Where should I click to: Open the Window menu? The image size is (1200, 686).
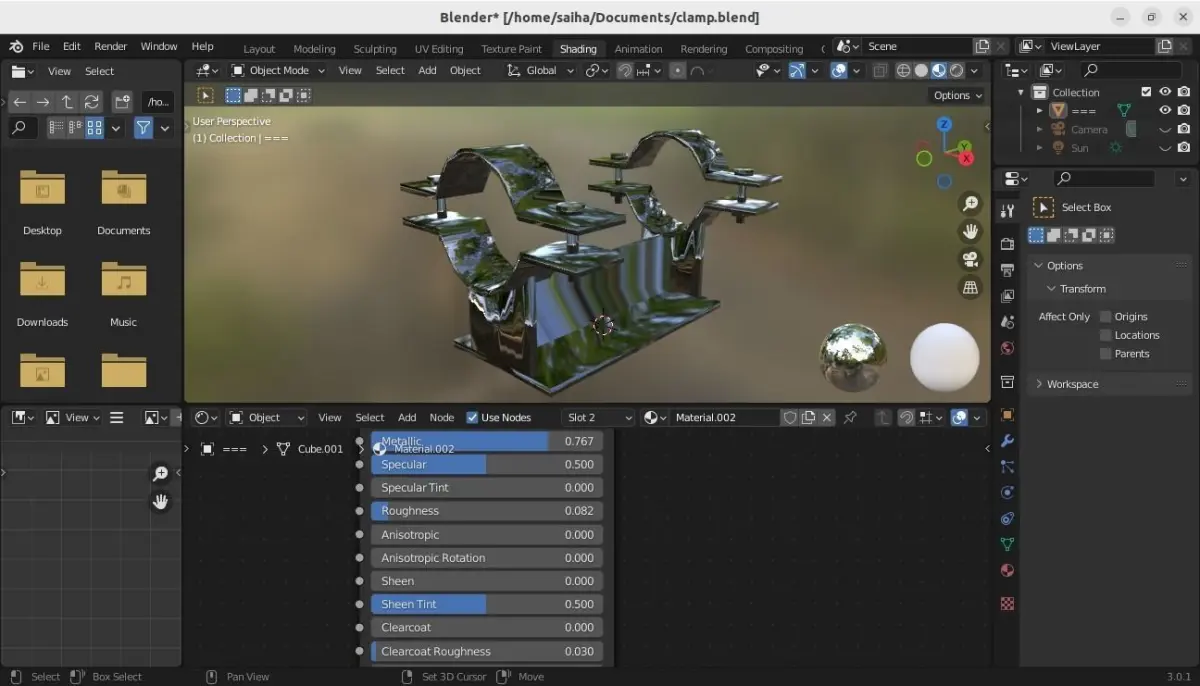click(x=158, y=46)
